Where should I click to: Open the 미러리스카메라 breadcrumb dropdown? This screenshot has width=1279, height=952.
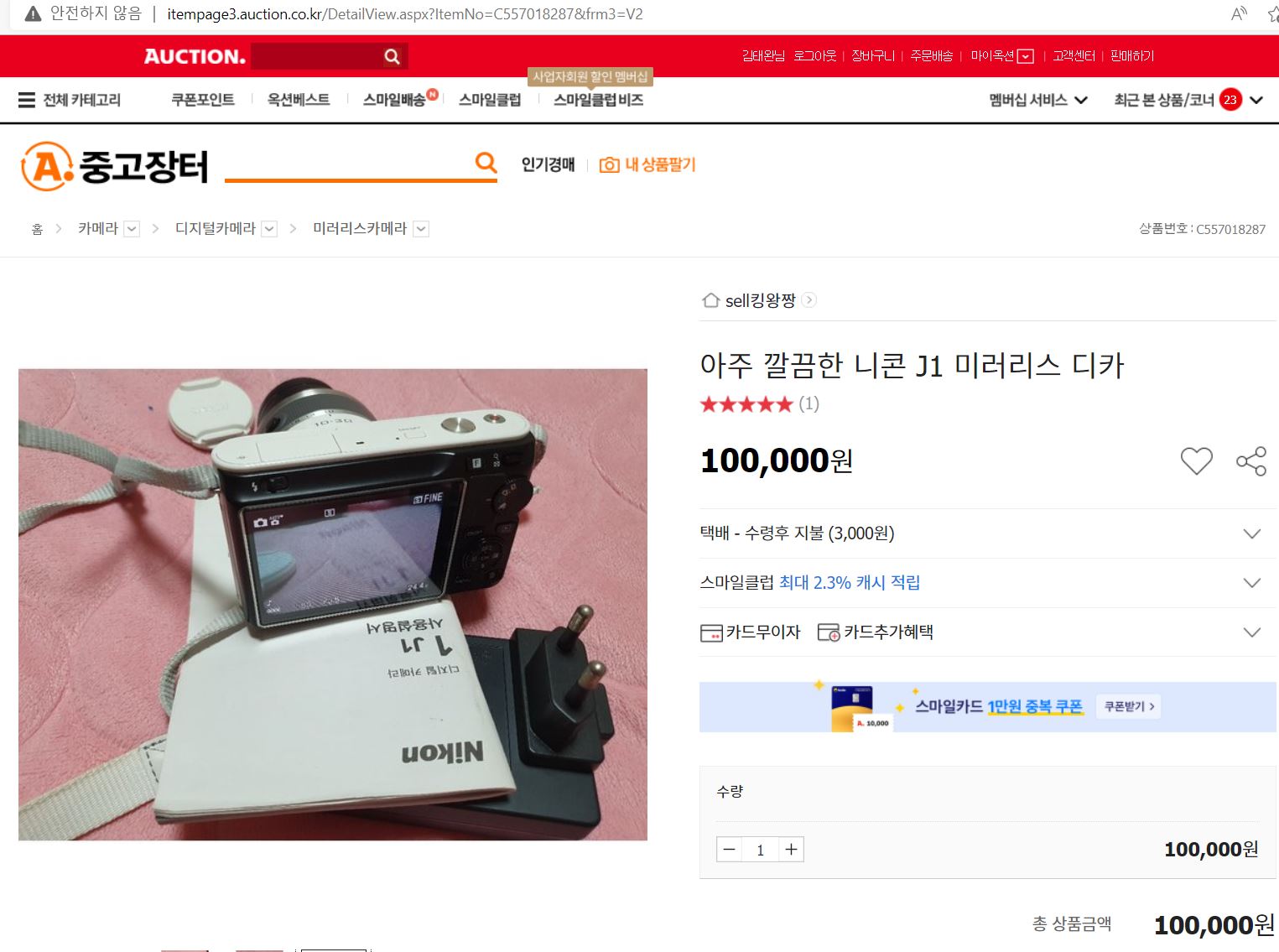(421, 229)
